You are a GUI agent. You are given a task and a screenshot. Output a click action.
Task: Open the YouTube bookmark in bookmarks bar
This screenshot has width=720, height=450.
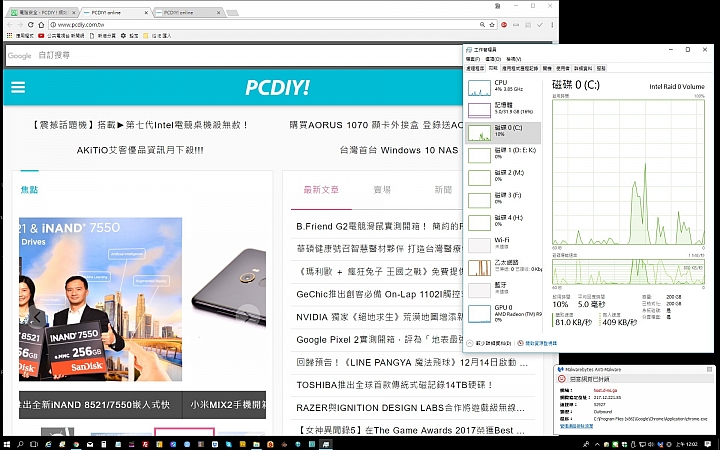point(61,35)
